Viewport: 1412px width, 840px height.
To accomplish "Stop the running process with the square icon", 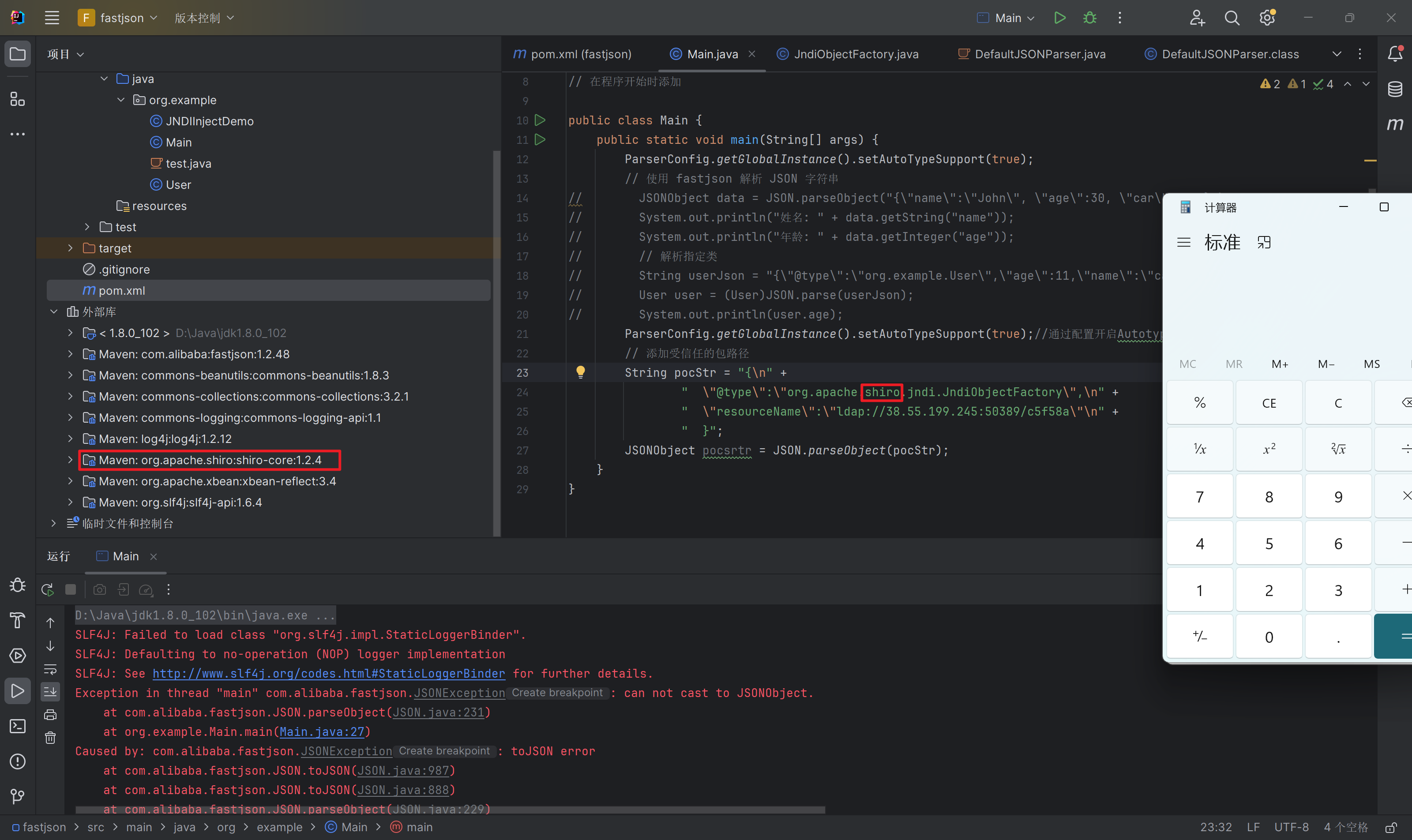I will pos(71,590).
